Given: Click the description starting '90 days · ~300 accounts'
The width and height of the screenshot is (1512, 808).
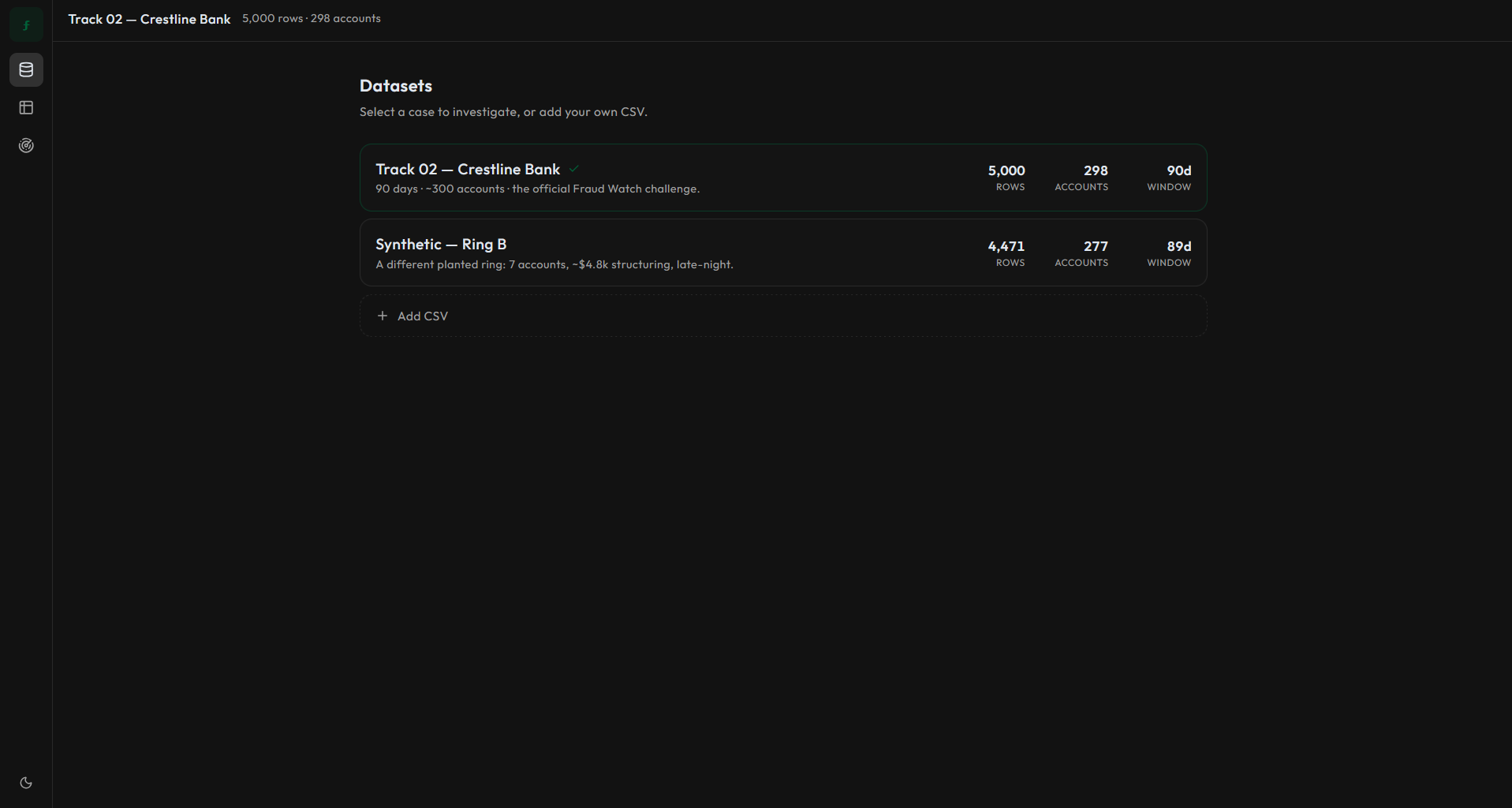Looking at the screenshot, I should click(537, 189).
